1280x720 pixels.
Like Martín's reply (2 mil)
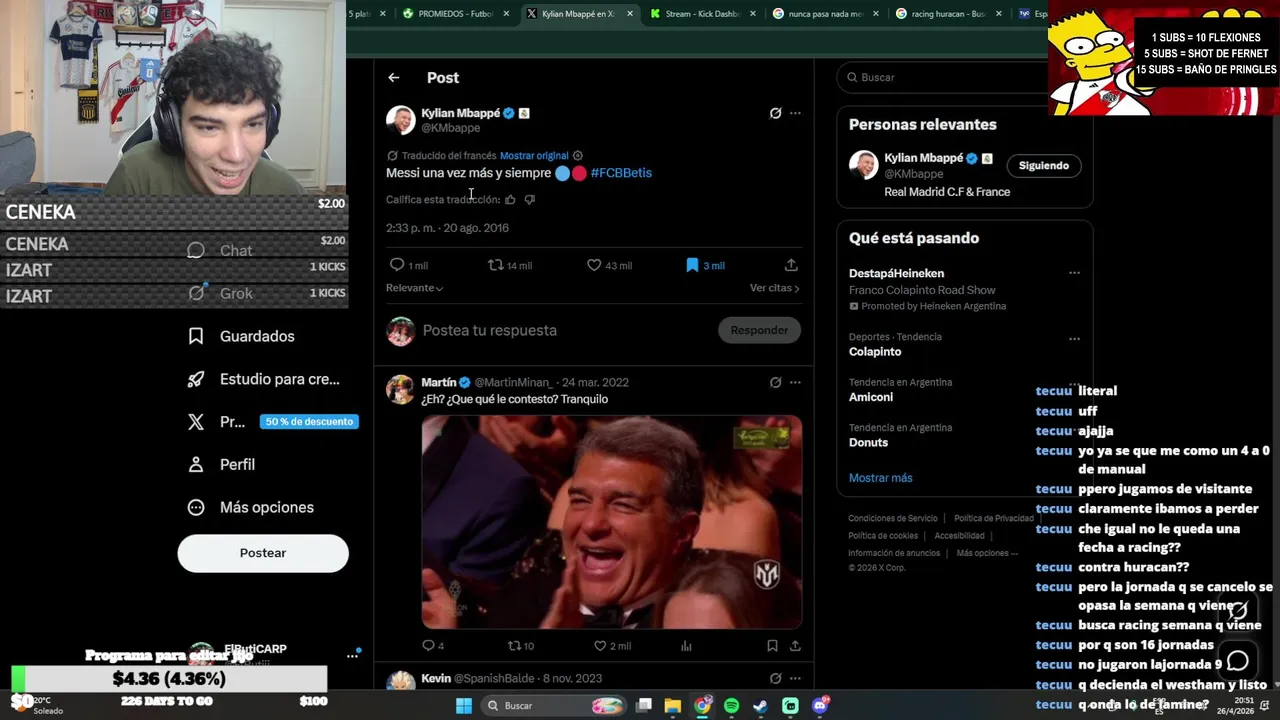pyautogui.click(x=613, y=646)
